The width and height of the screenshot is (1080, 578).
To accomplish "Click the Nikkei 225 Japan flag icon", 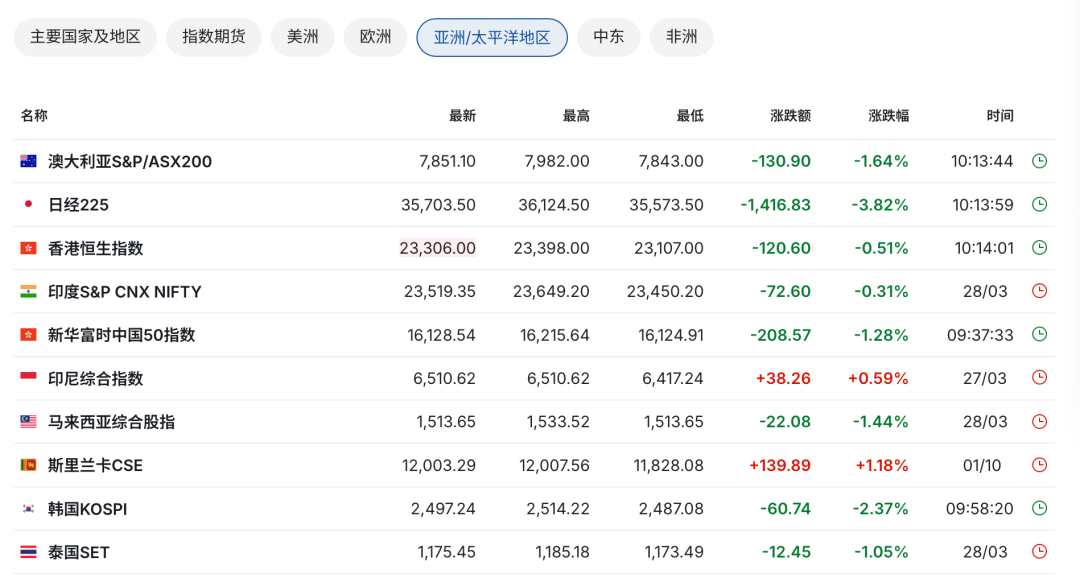I will click(x=28, y=204).
